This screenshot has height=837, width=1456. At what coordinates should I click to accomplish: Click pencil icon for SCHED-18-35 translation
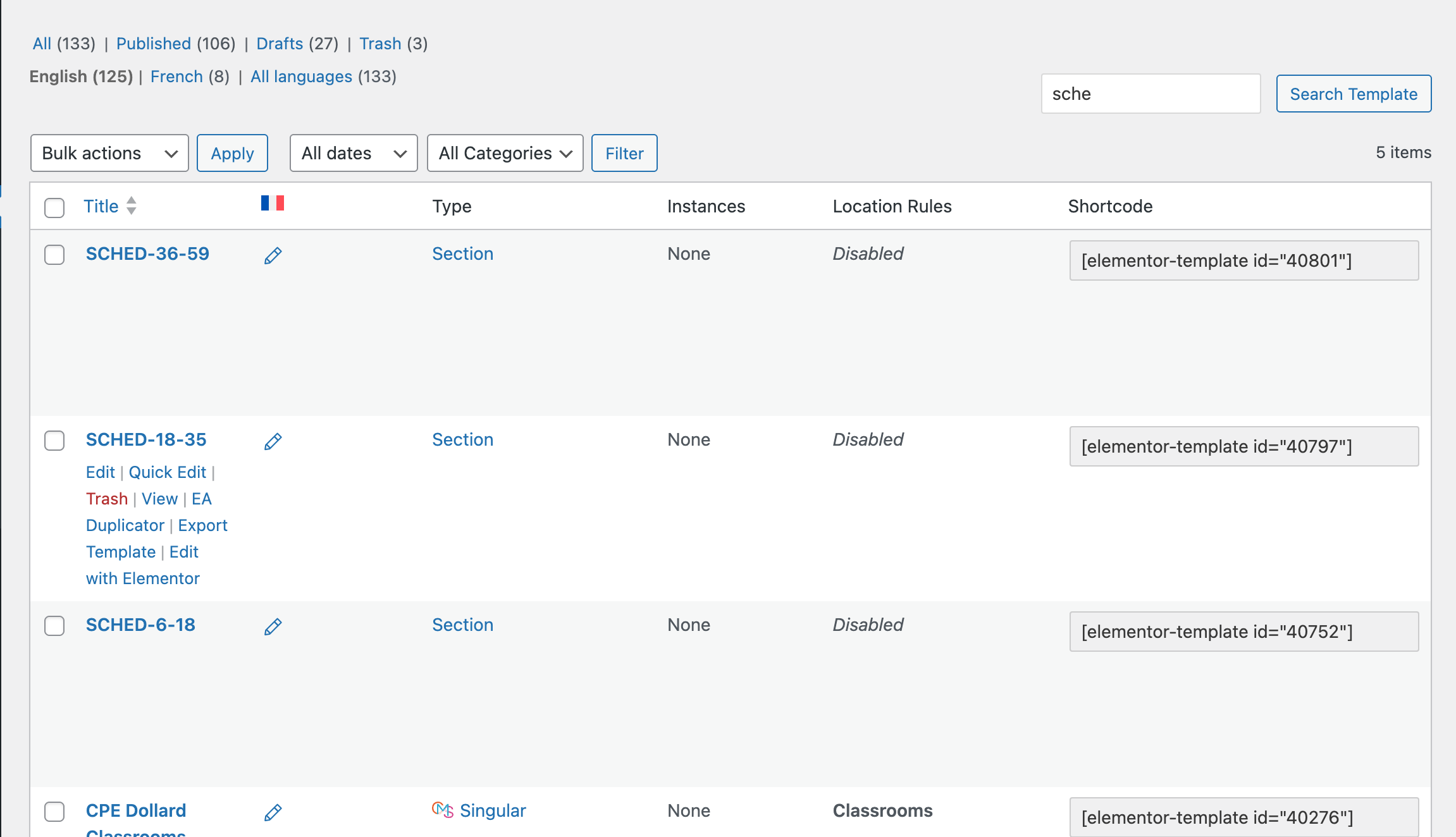point(273,442)
